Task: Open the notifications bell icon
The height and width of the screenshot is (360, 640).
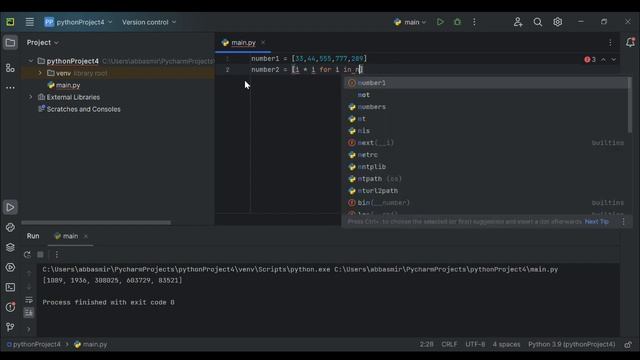Action: pyautogui.click(x=630, y=42)
